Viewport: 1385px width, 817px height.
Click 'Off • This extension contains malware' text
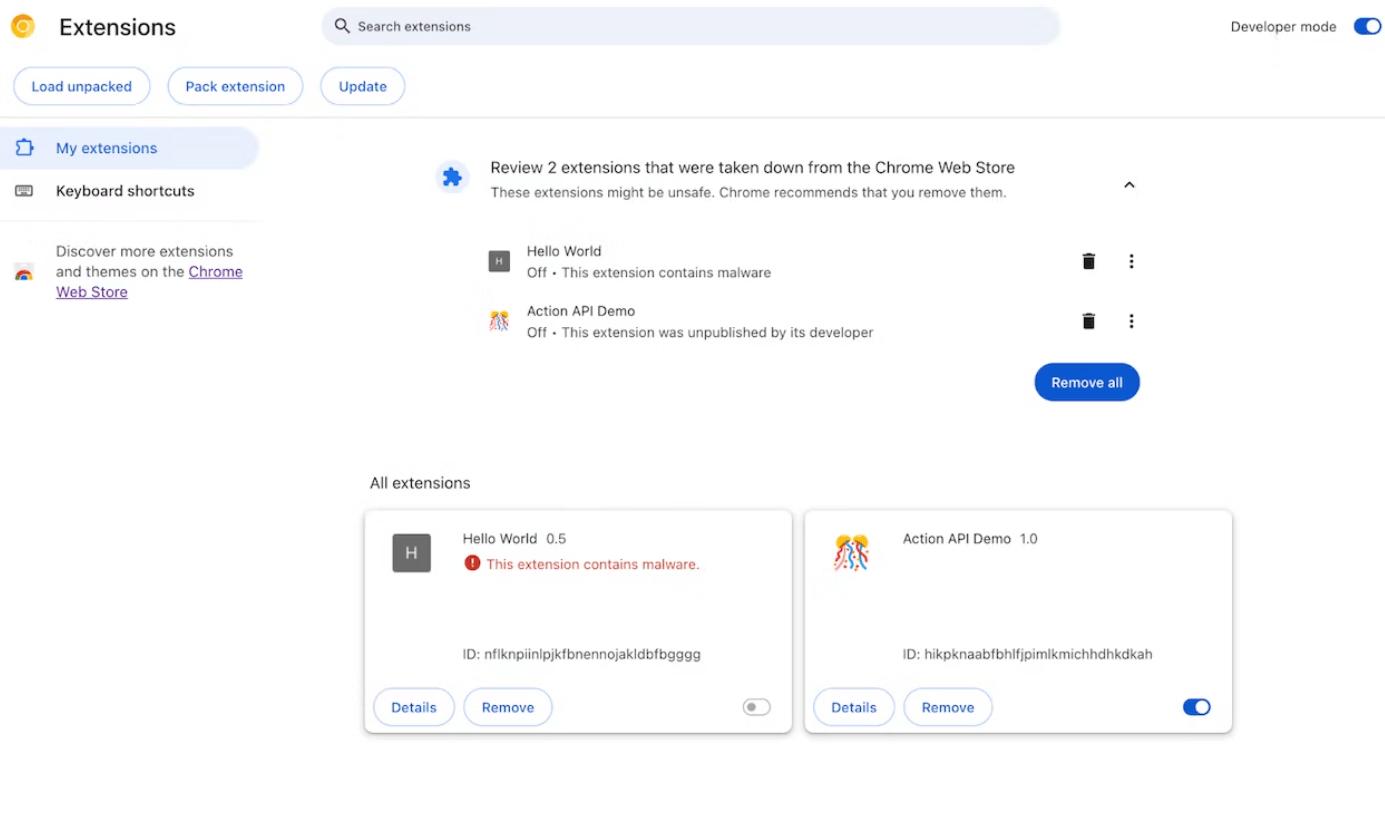point(649,272)
